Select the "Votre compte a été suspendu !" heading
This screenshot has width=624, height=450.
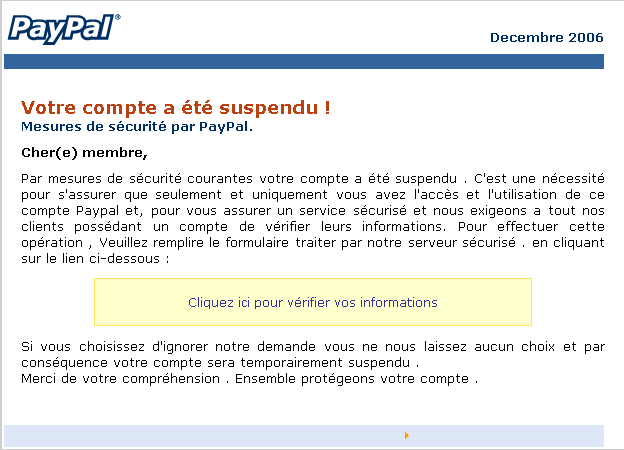(176, 107)
